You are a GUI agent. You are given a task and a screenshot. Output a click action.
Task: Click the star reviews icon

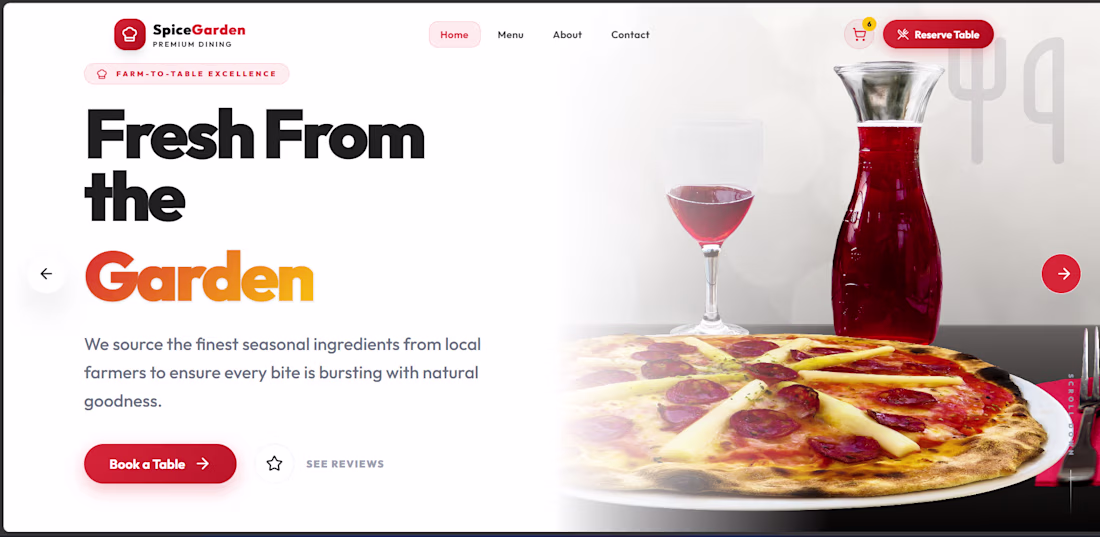click(x=274, y=463)
